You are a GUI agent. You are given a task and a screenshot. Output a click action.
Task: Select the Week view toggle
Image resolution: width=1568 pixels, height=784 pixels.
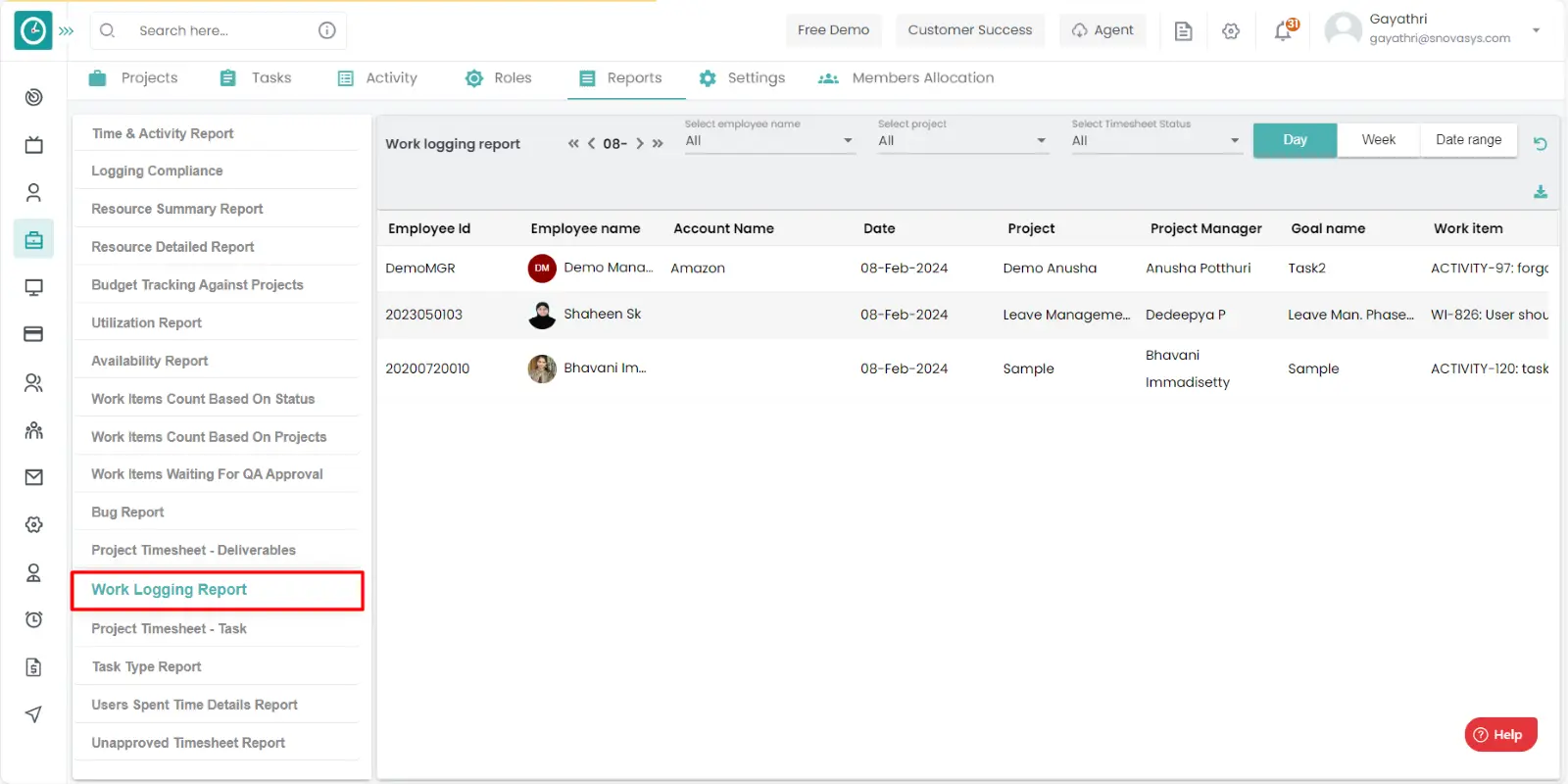pyautogui.click(x=1378, y=140)
